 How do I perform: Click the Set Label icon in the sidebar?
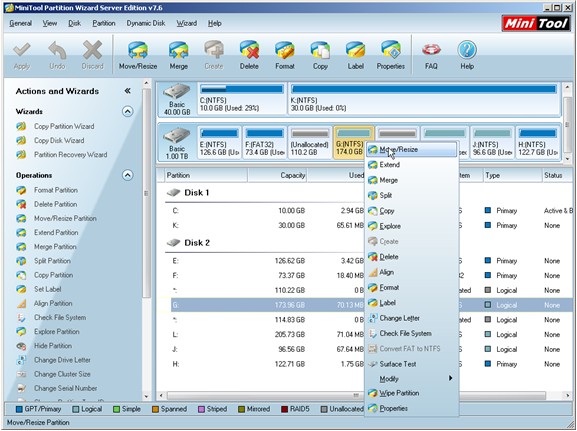point(21,289)
